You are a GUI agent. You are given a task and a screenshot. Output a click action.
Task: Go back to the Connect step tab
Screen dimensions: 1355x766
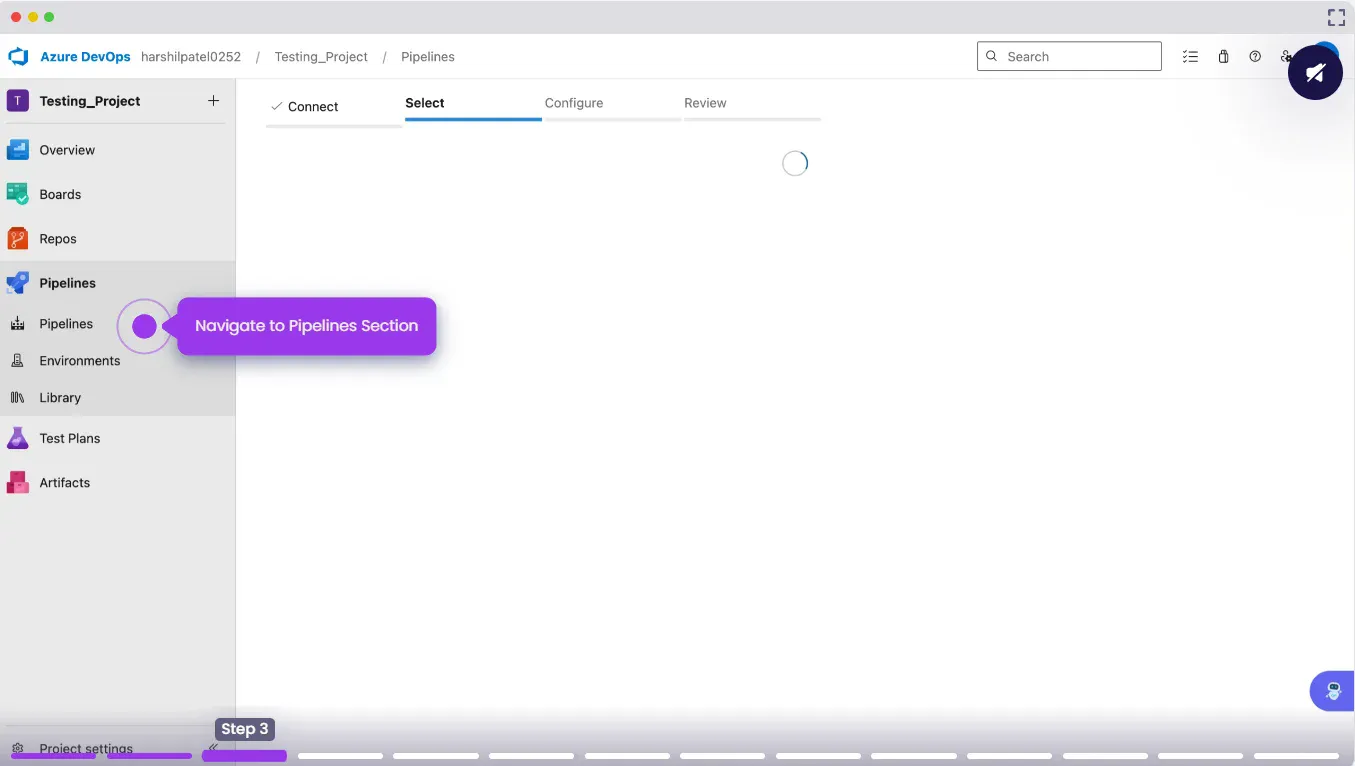coord(305,106)
